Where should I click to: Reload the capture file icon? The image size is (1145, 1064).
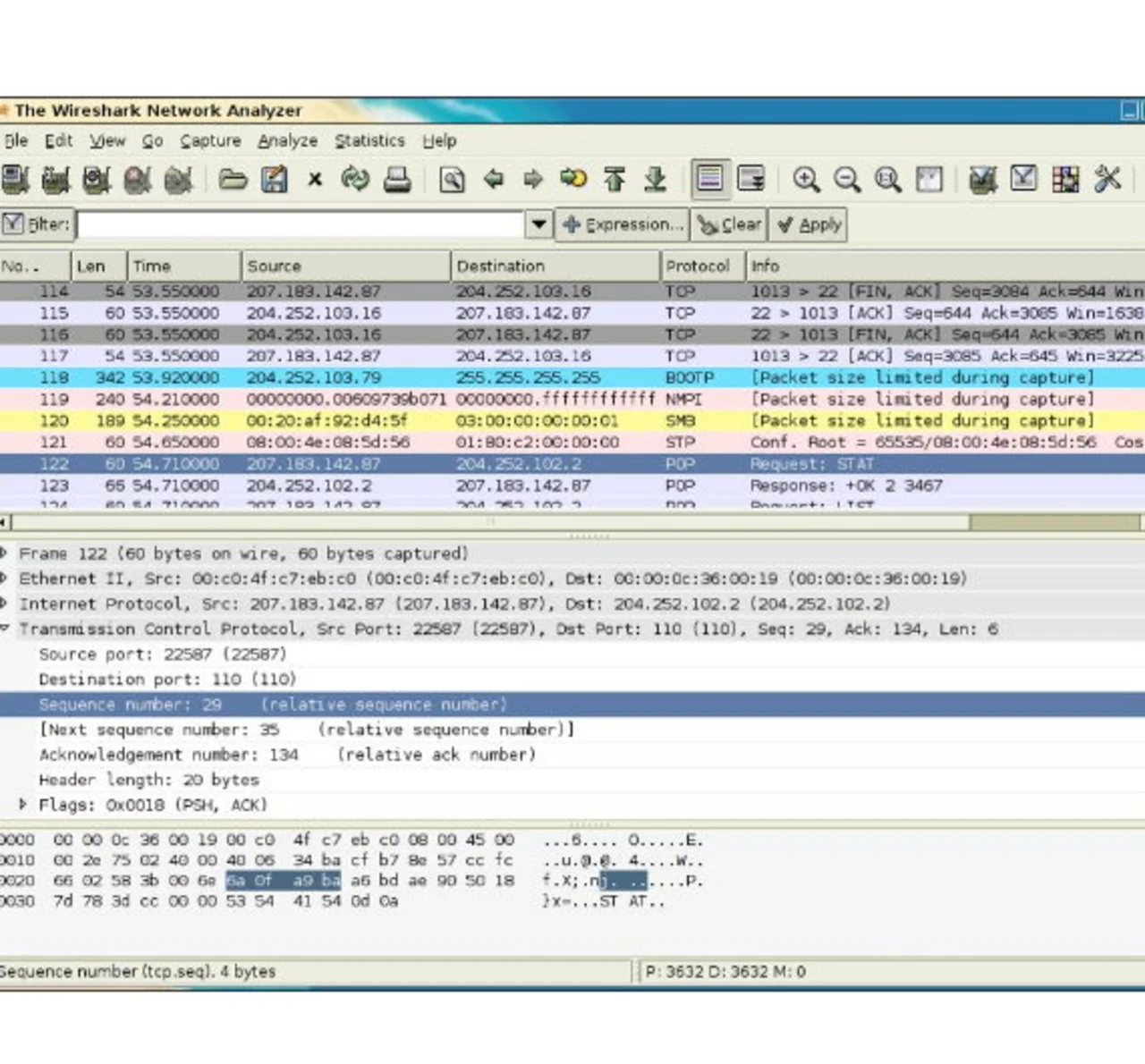point(355,180)
